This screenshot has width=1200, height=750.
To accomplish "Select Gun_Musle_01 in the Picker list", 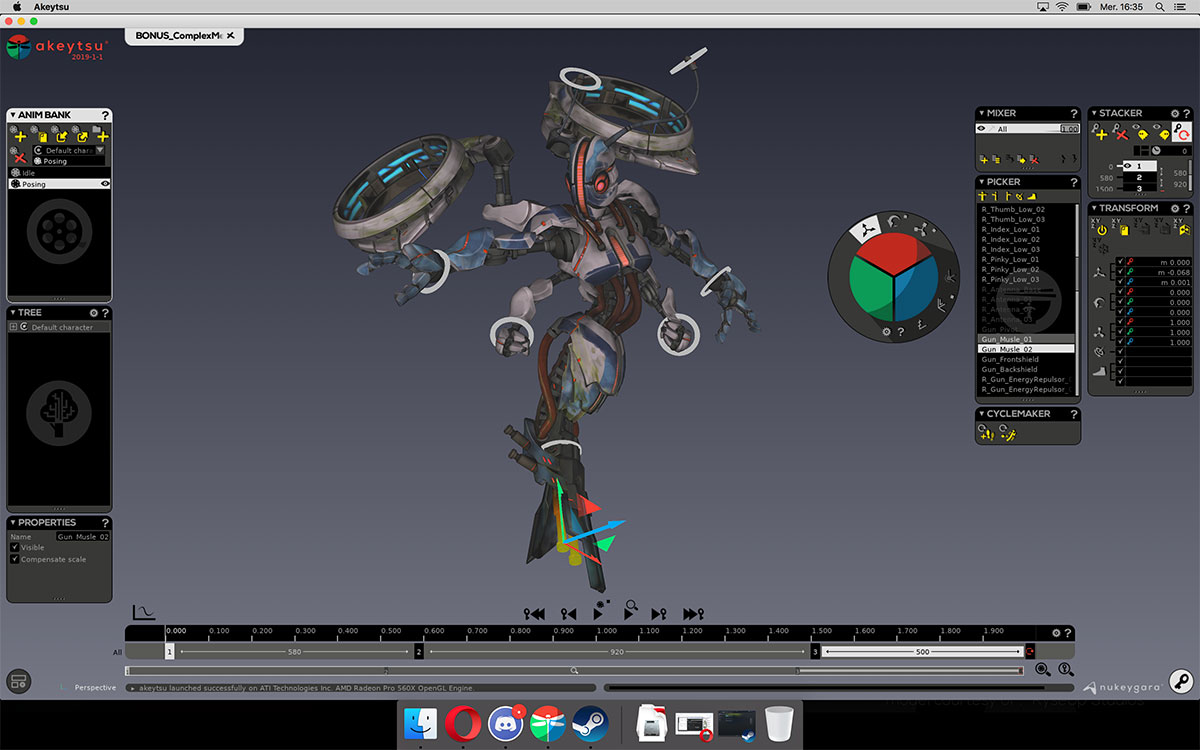I will click(1026, 339).
